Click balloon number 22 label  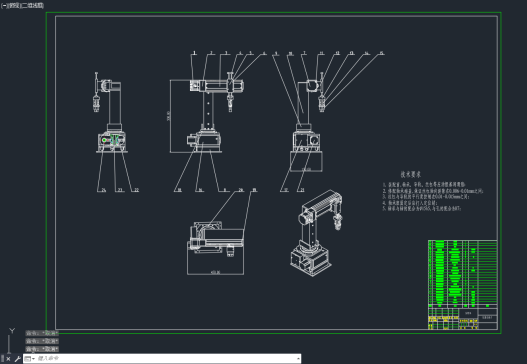[x=136, y=190]
